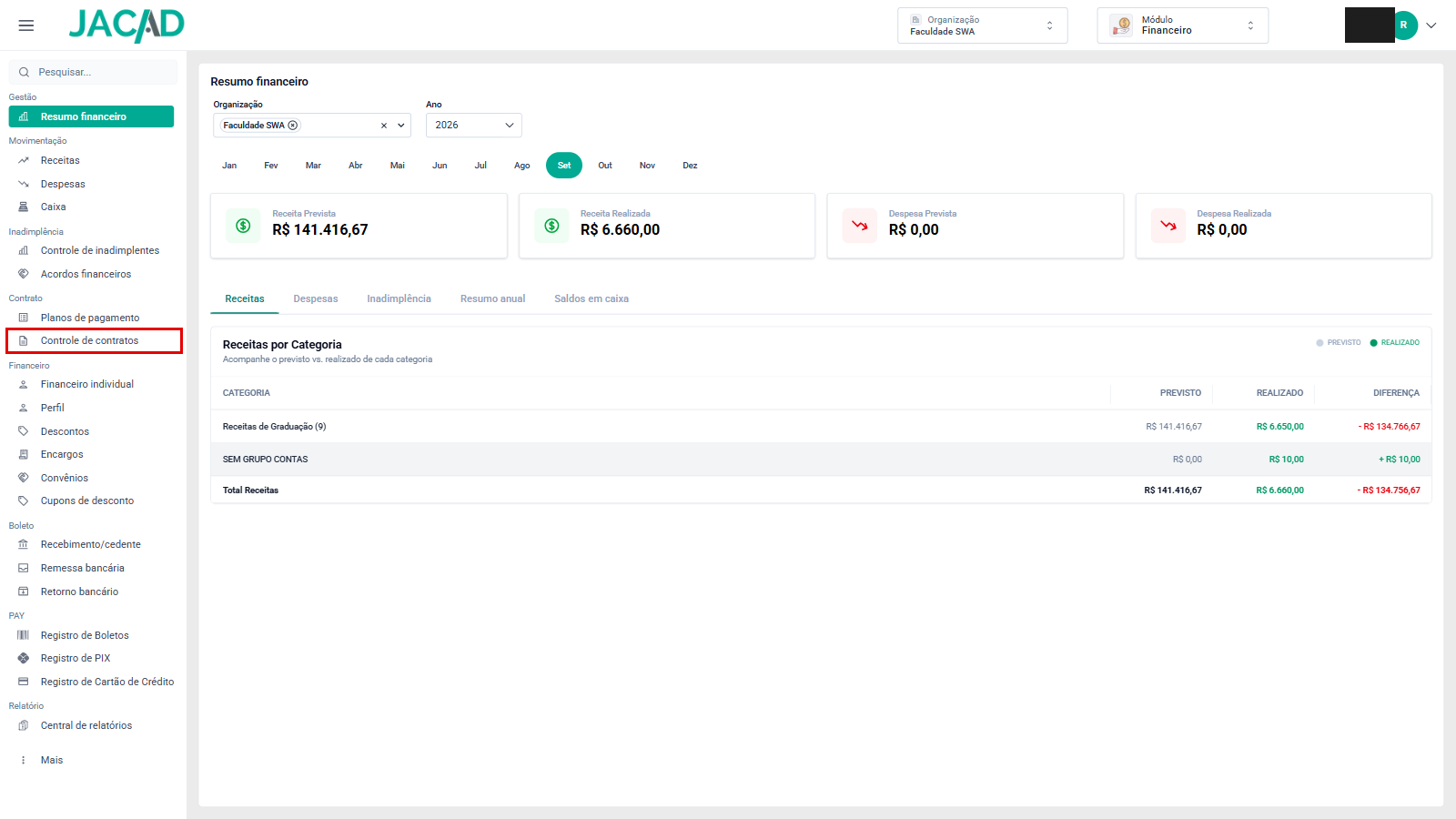Select the Out month filter
Image resolution: width=1456 pixels, height=819 pixels.
(605, 166)
